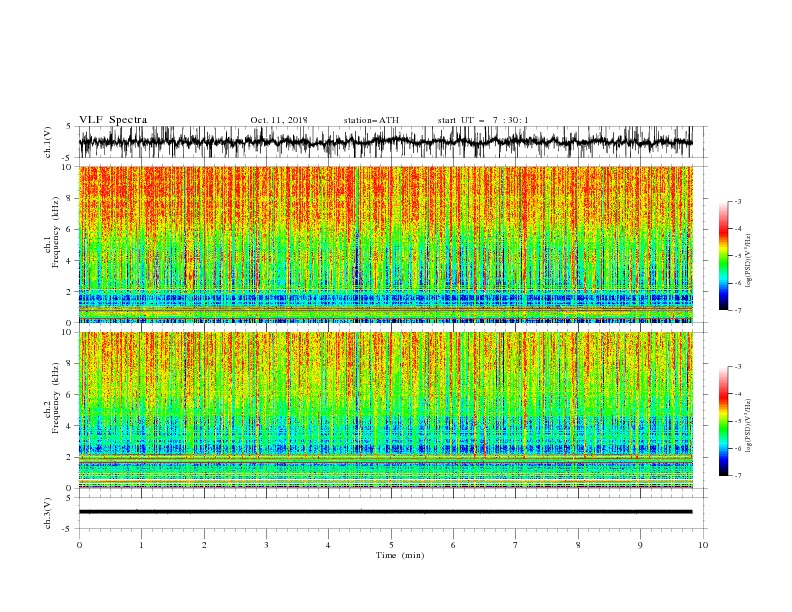Image resolution: width=792 pixels, height=612 pixels.
Task: Click the ch.1 color bar "log(PSD)(V²/Hz)" label
Action: pos(749,261)
